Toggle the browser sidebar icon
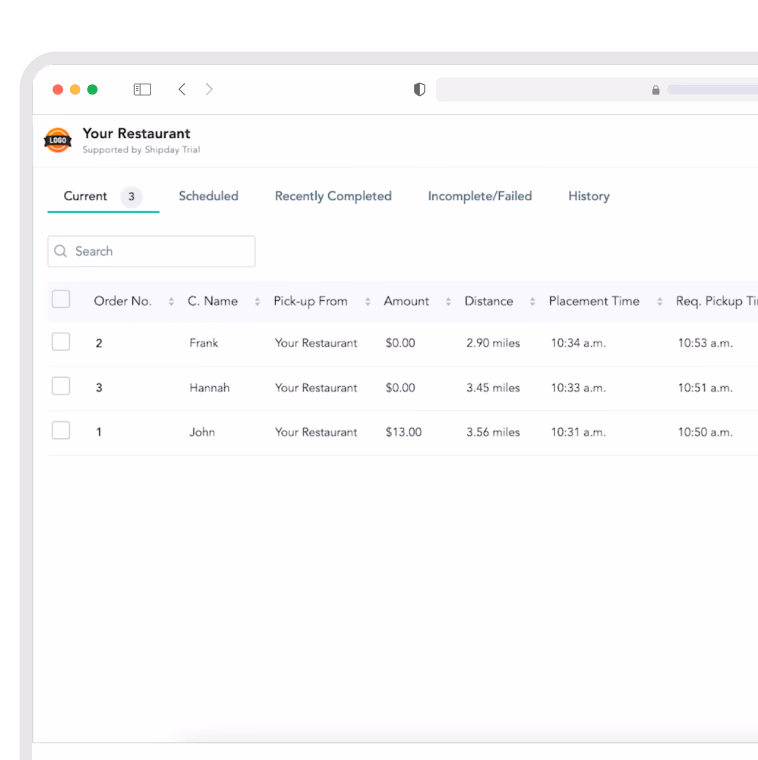Viewport: 758px width, 760px height. 142,90
